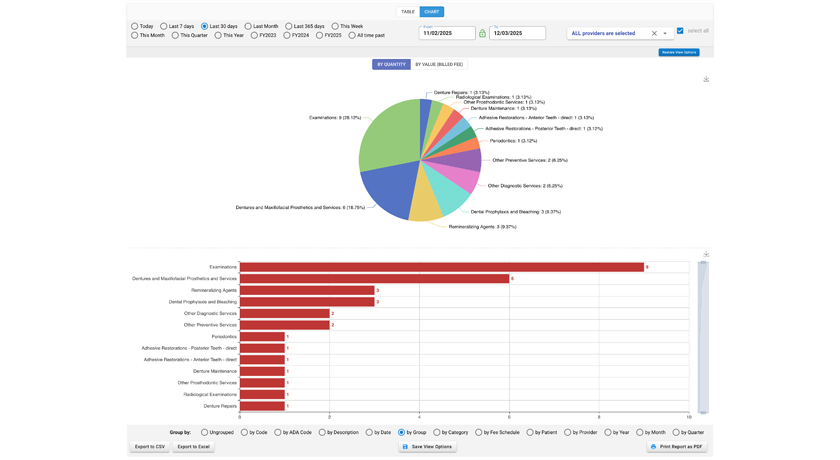
Task: Clear selected providers with the X icon
Action: tap(654, 33)
